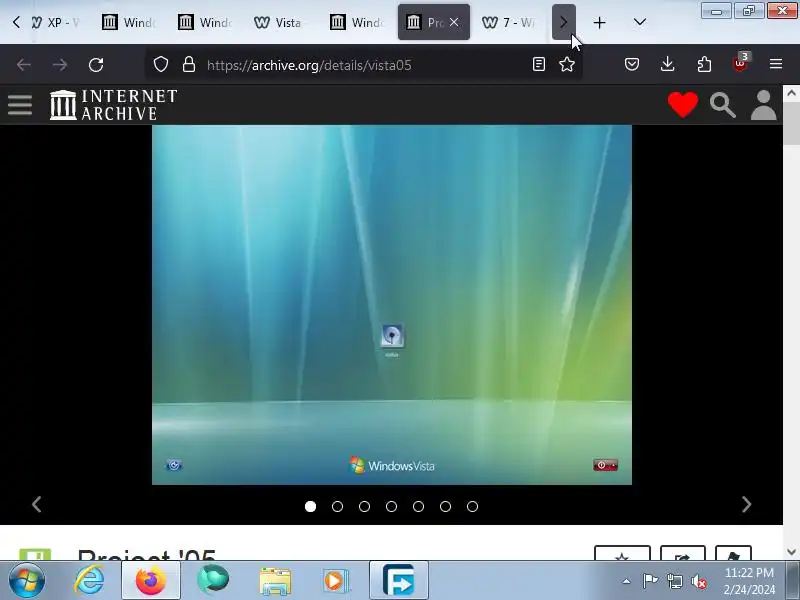
Task: Reload the current page
Action: pyautogui.click(x=96, y=65)
